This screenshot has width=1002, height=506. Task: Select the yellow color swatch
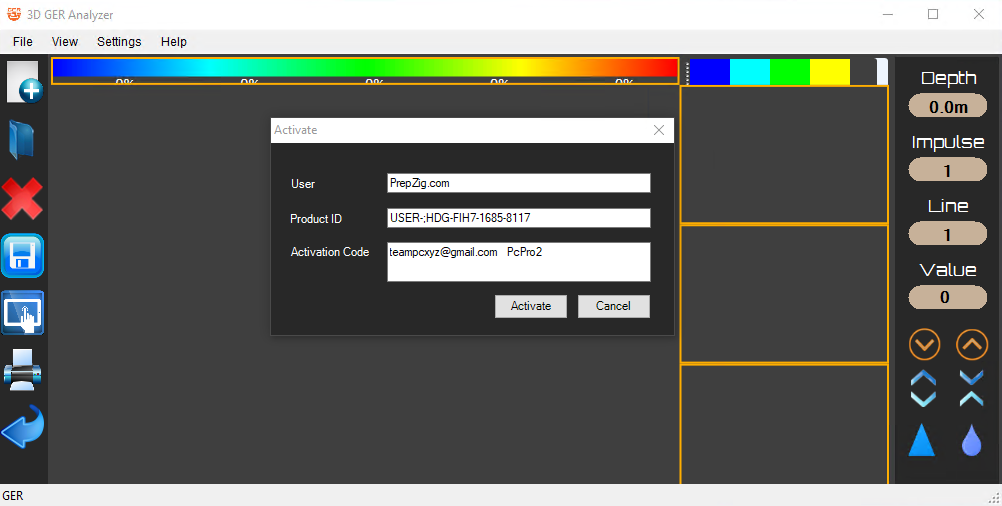829,72
